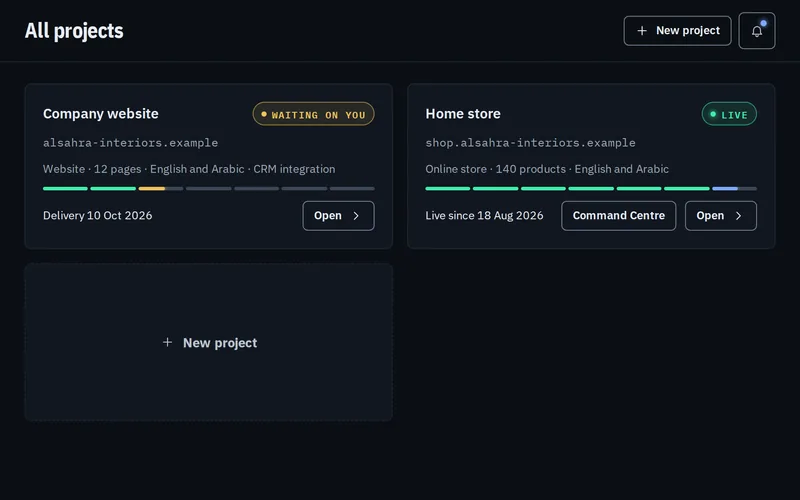Click plus icon in New project card
800x500 pixels.
point(167,342)
